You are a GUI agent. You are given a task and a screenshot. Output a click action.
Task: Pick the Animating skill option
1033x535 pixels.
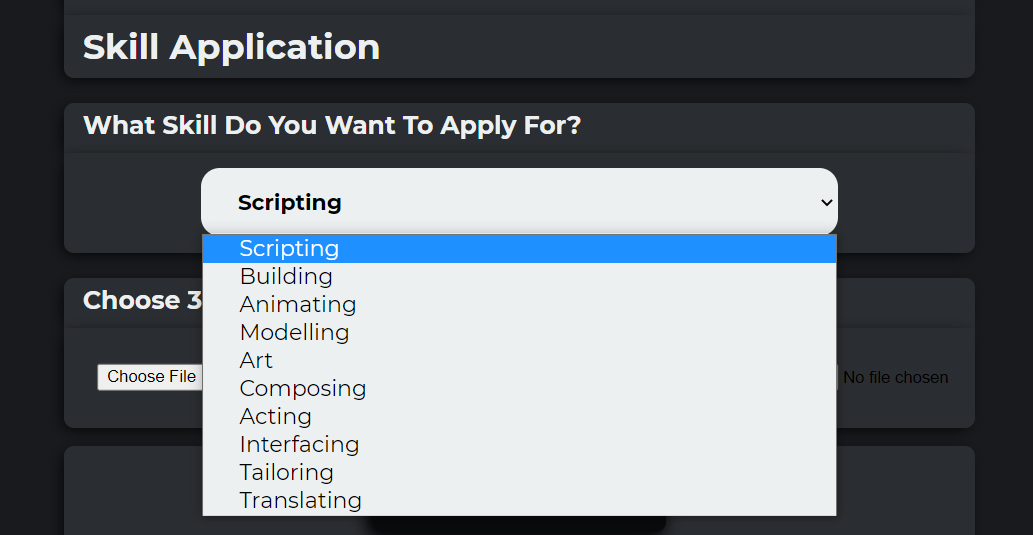pyautogui.click(x=298, y=305)
